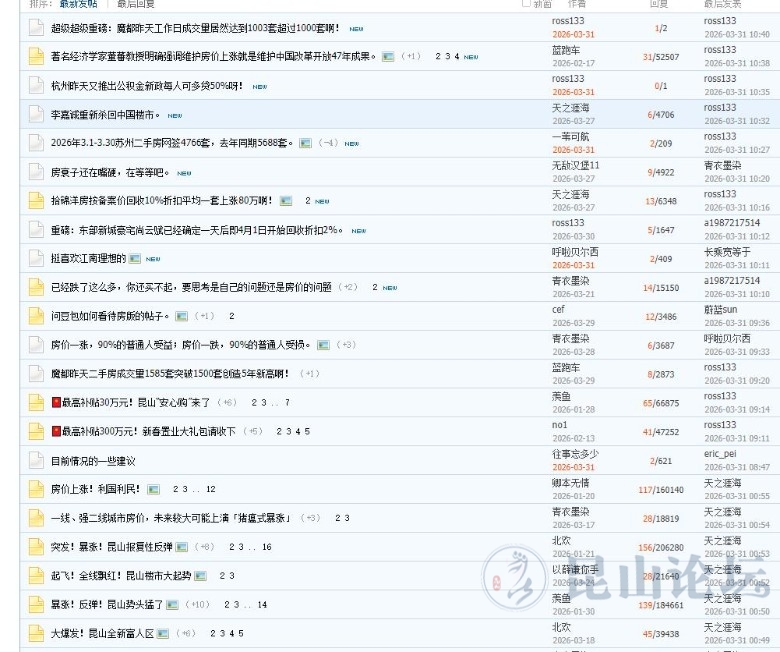Click red badge icon on 最高补贴30万元 thread
This screenshot has height=652, width=780.
(x=56, y=403)
